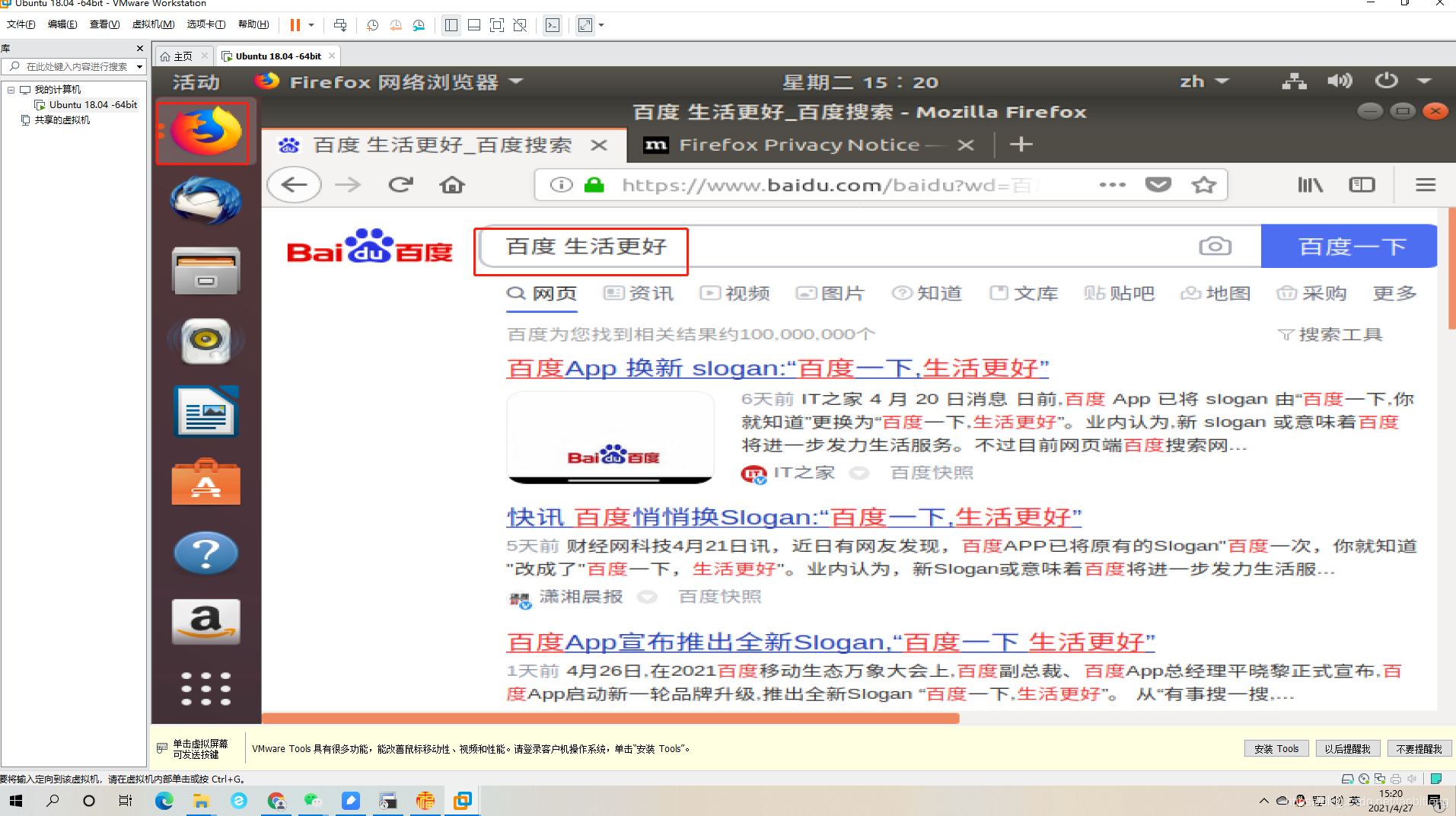Bookmark this page with the star icon
This screenshot has height=816, width=1456.
(x=1203, y=184)
